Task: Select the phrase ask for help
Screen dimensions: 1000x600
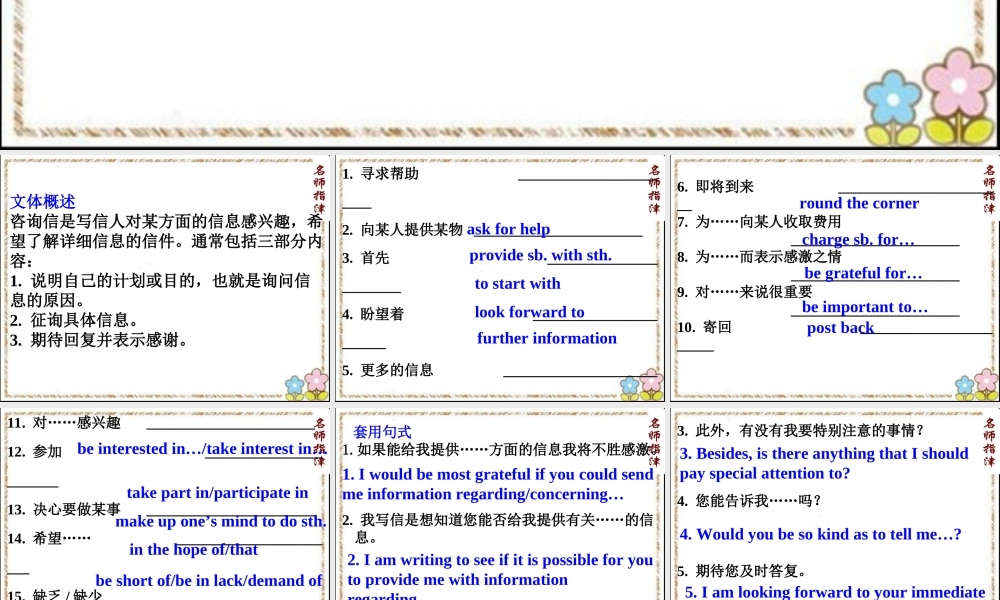Action: [x=508, y=228]
